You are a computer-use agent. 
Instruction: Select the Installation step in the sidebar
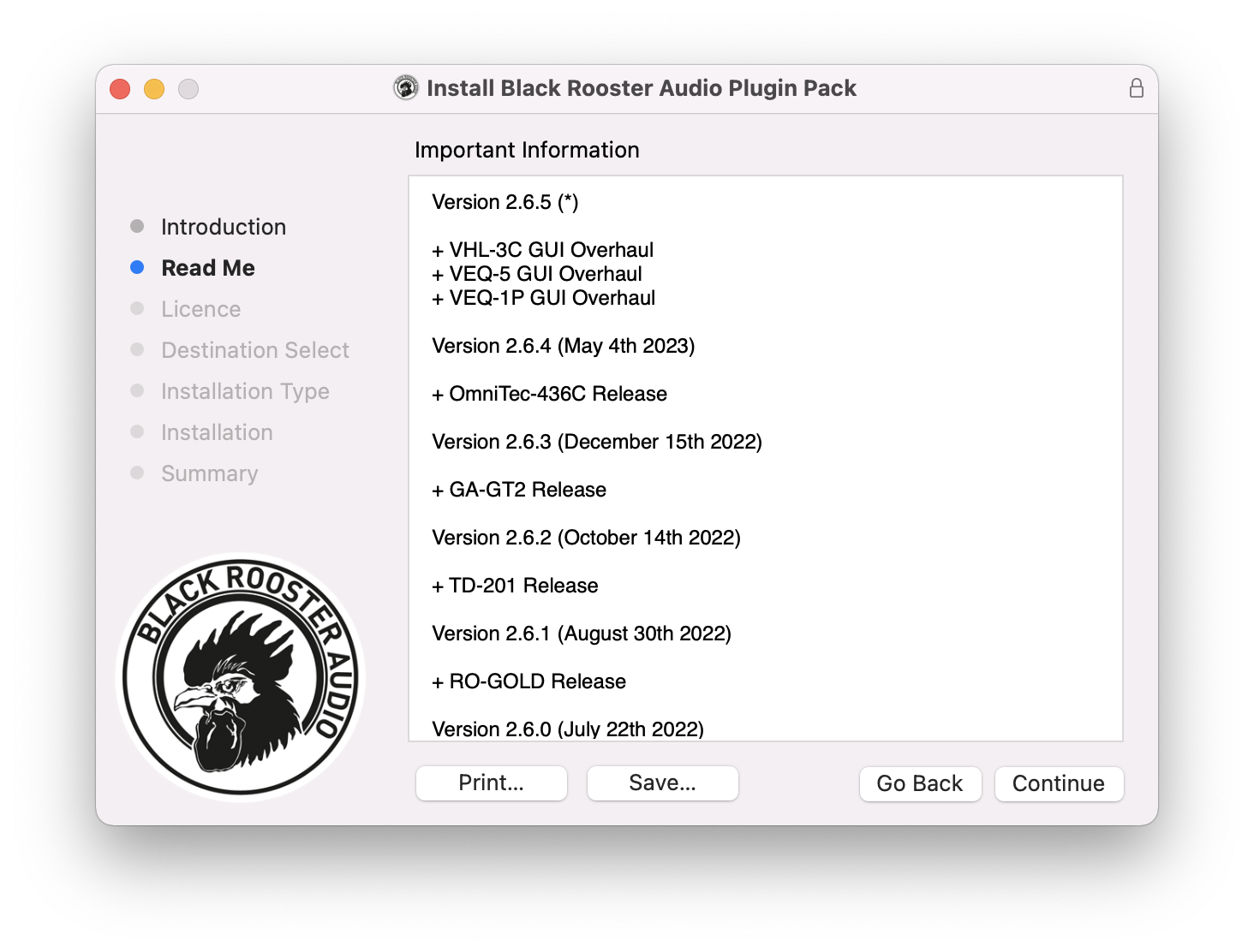201,432
